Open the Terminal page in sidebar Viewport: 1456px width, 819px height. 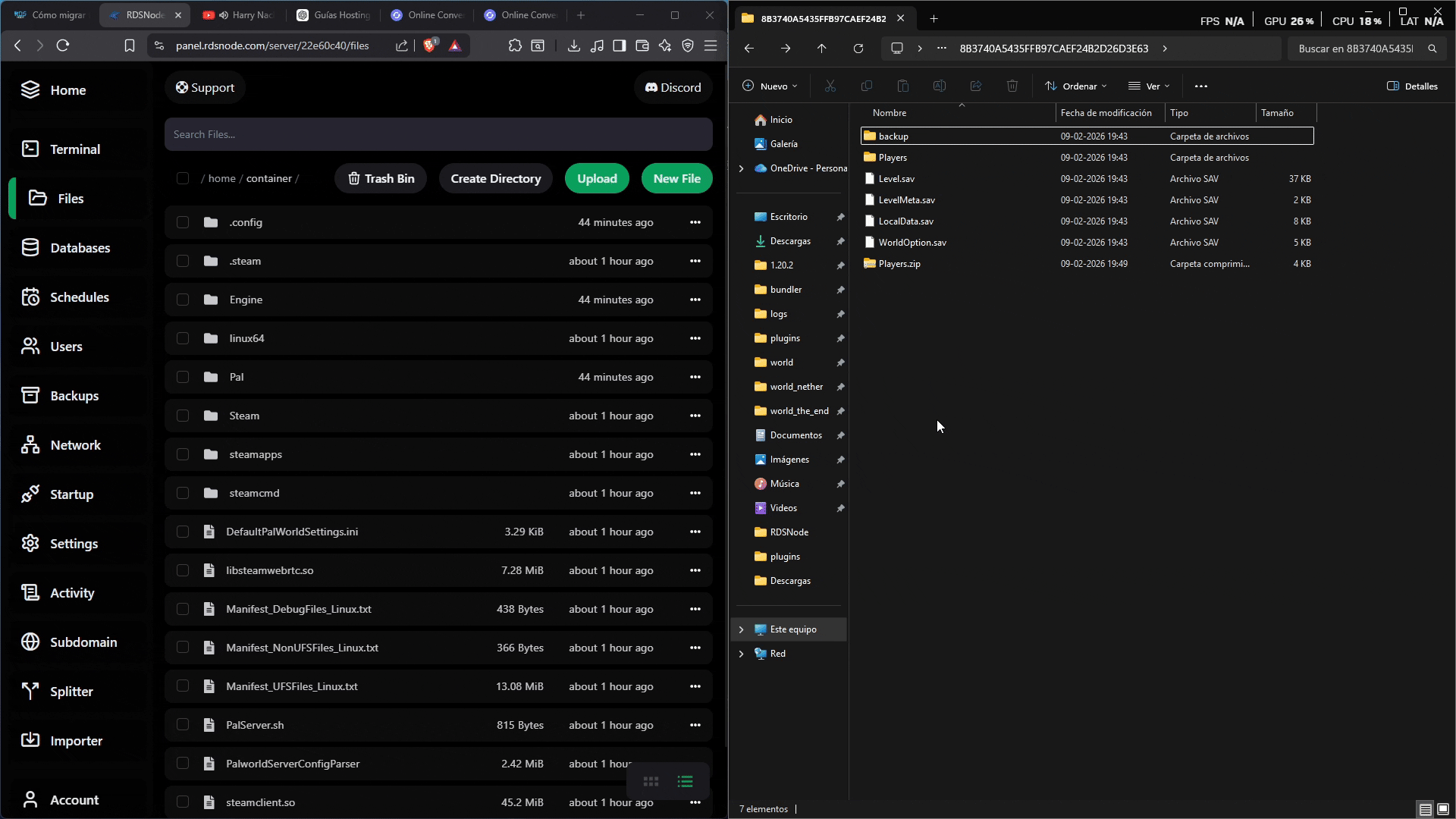pos(74,149)
